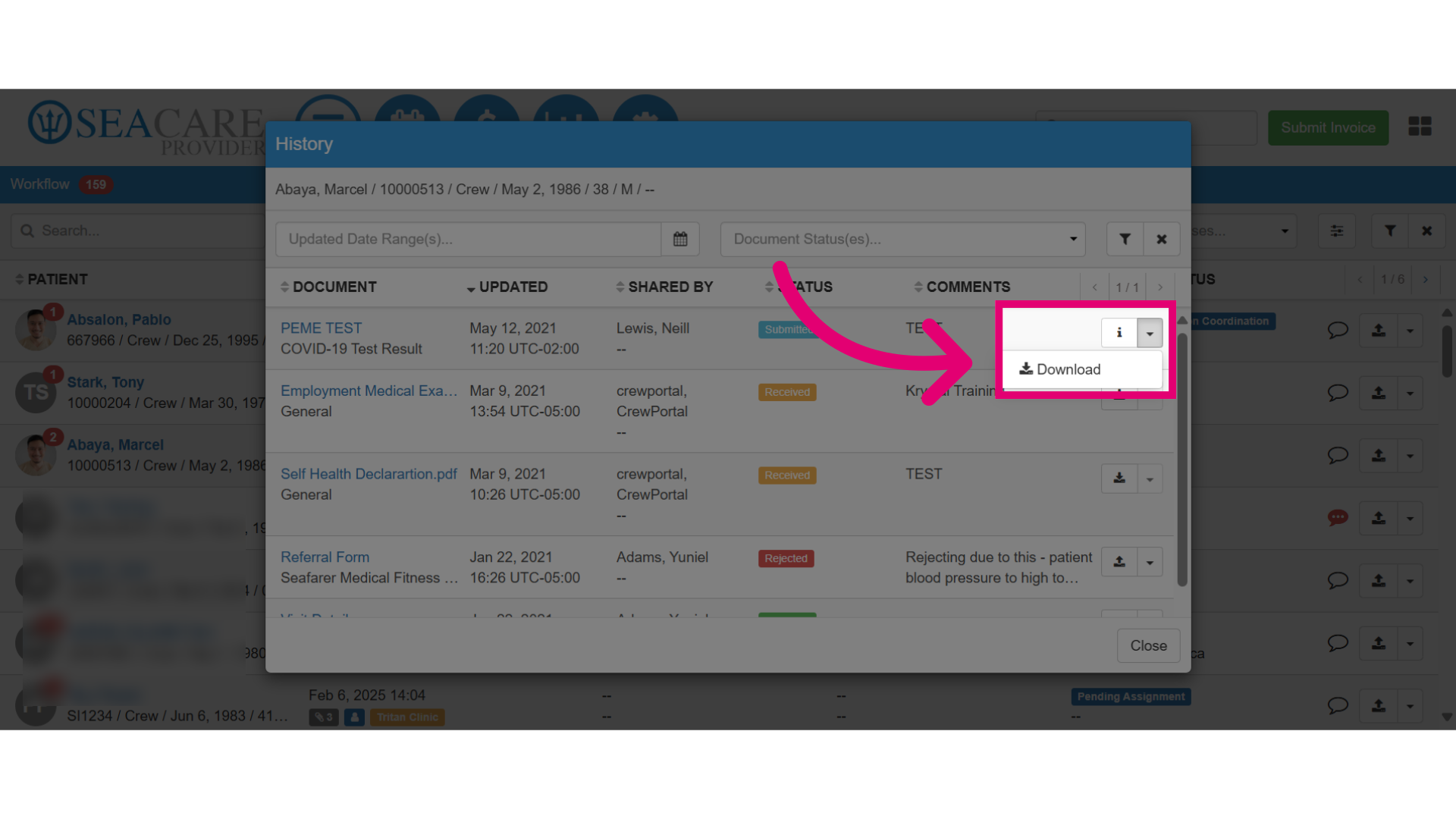Sort by UPDATED column header
This screenshot has height=819, width=1456.
507,287
